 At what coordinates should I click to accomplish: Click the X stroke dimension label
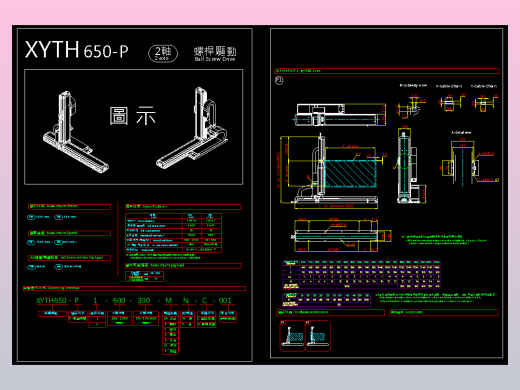point(350,146)
